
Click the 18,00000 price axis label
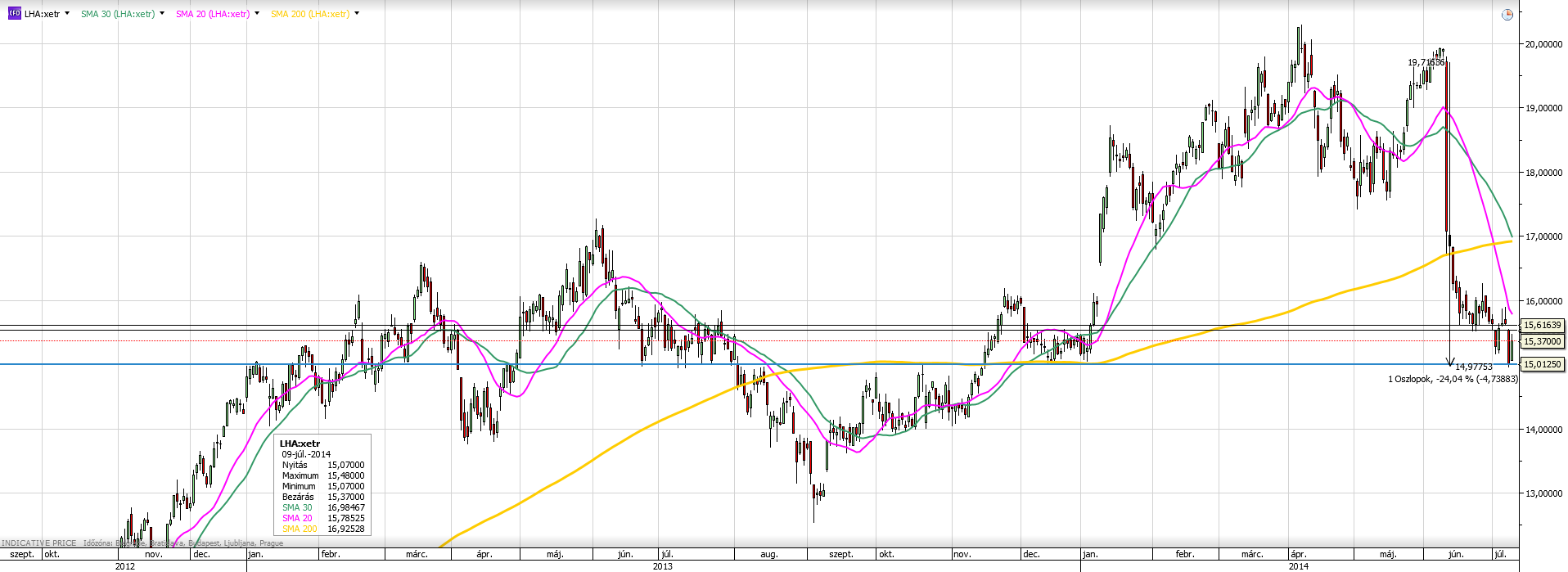[1543, 173]
